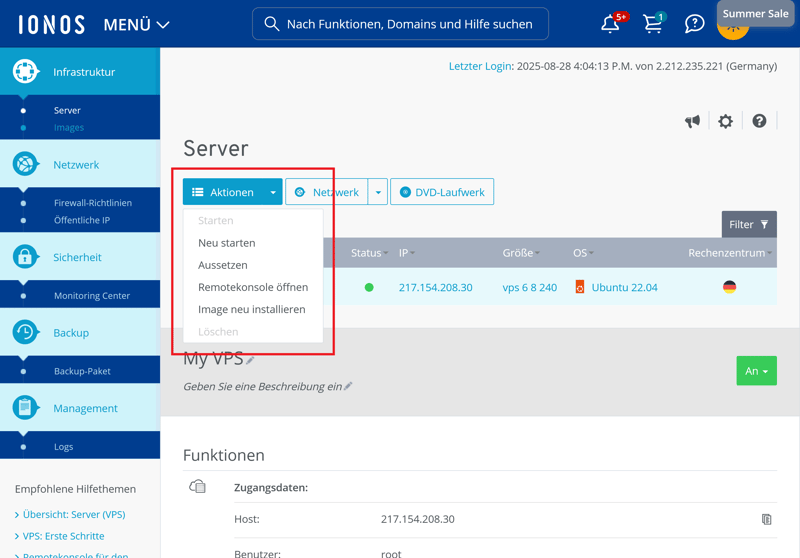Collapse the Aktionen dropdown button
Screen dimensions: 800x558
click(x=232, y=192)
